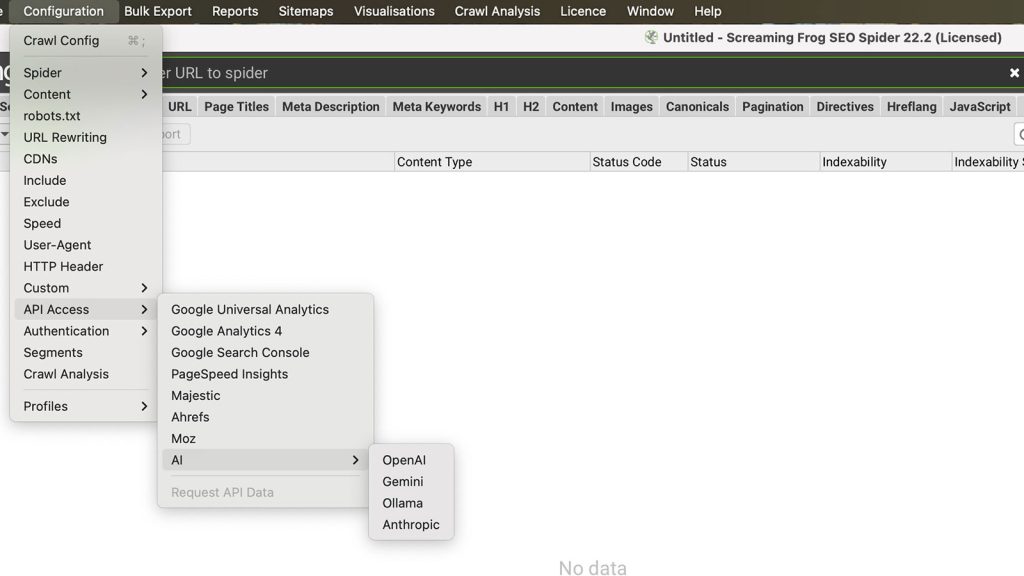The width and height of the screenshot is (1024, 576).
Task: Select Google Analytics 4
Action: coord(265,331)
